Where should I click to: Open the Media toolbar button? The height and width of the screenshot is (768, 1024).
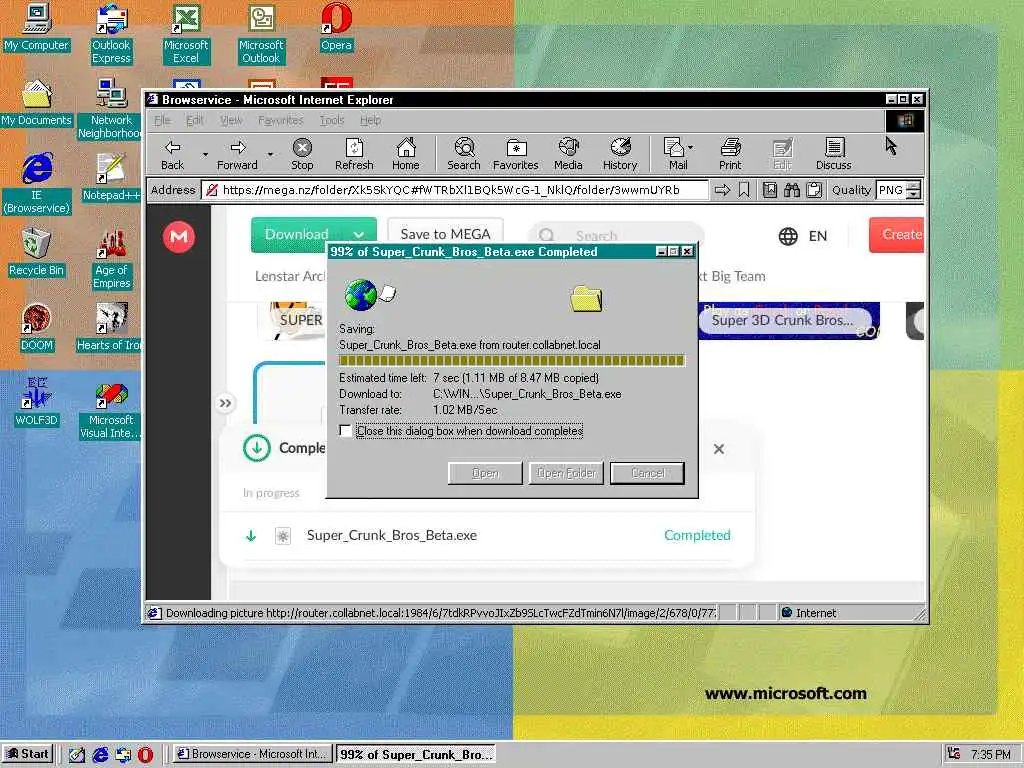point(568,155)
